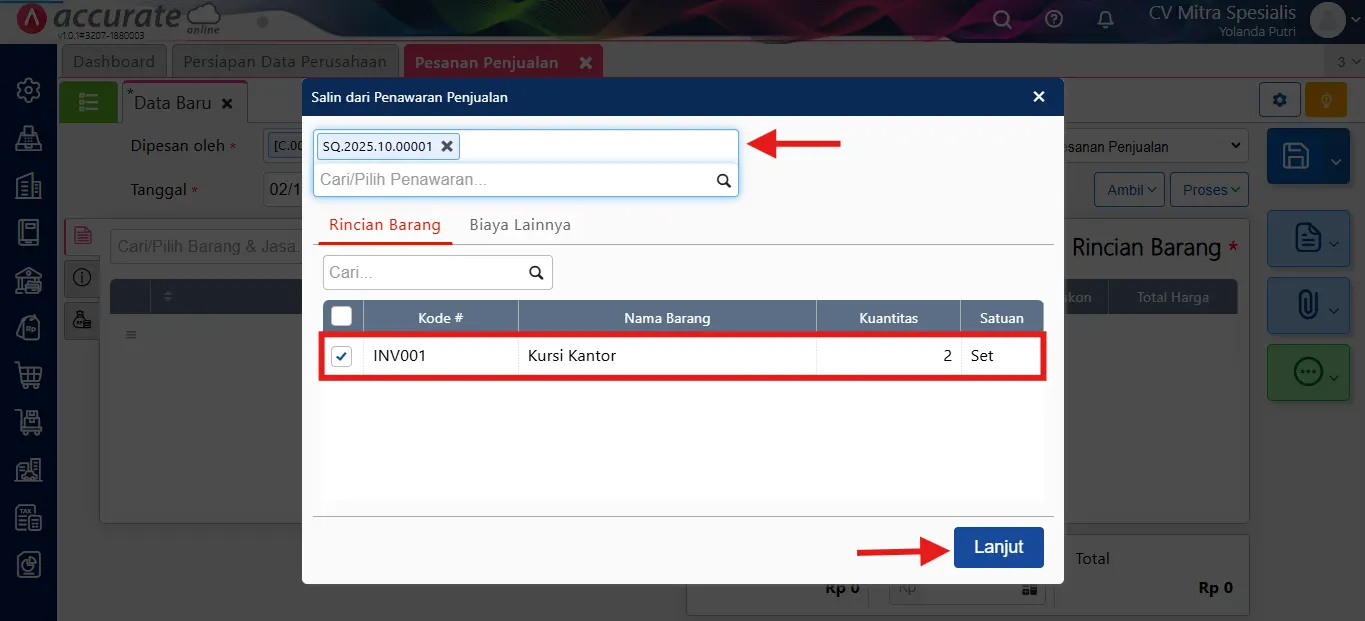The height and width of the screenshot is (621, 1365).
Task: Switch to the Dashboard tab
Action: tap(114, 62)
